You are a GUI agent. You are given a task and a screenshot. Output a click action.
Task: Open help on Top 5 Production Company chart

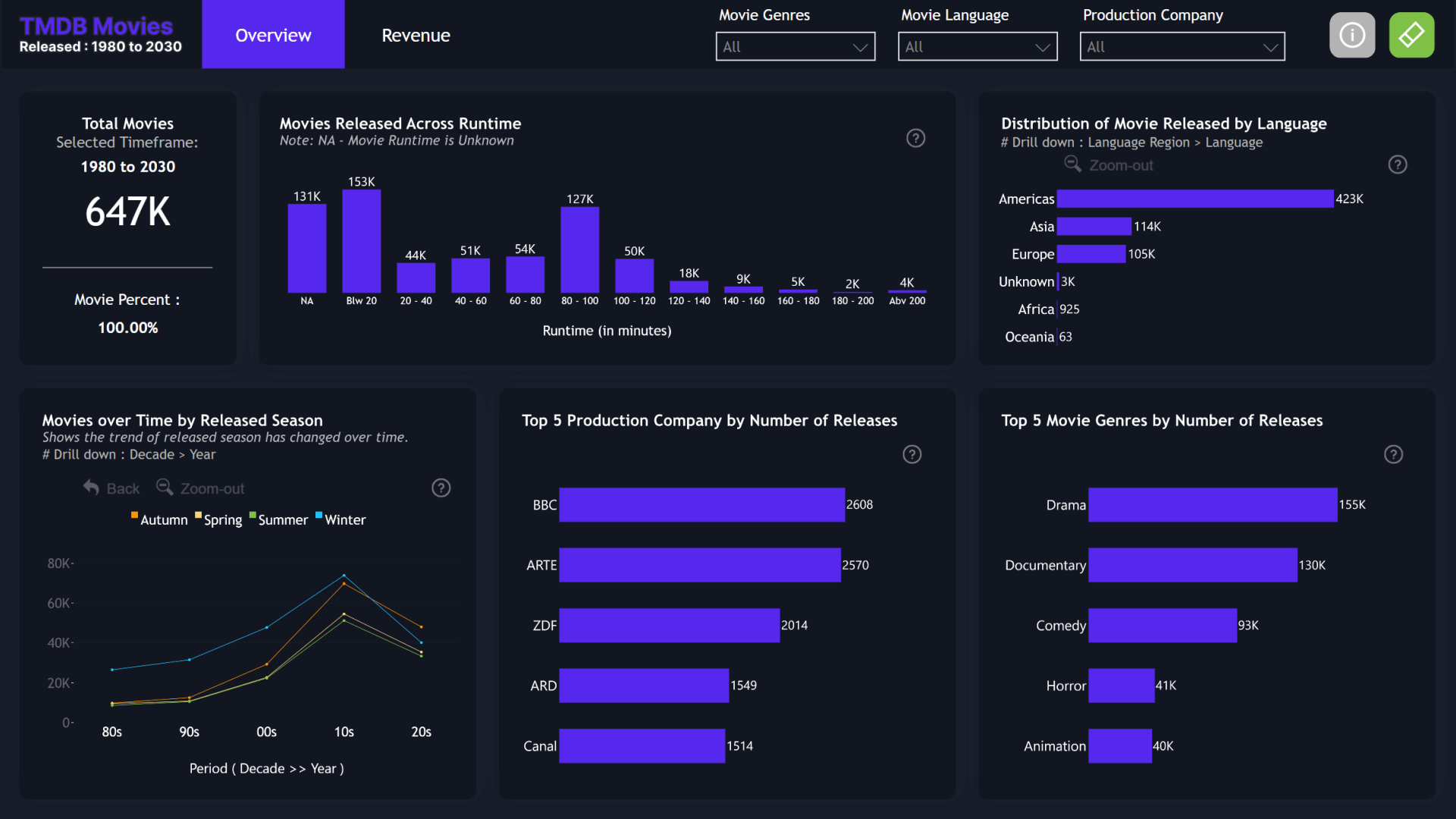(x=912, y=454)
